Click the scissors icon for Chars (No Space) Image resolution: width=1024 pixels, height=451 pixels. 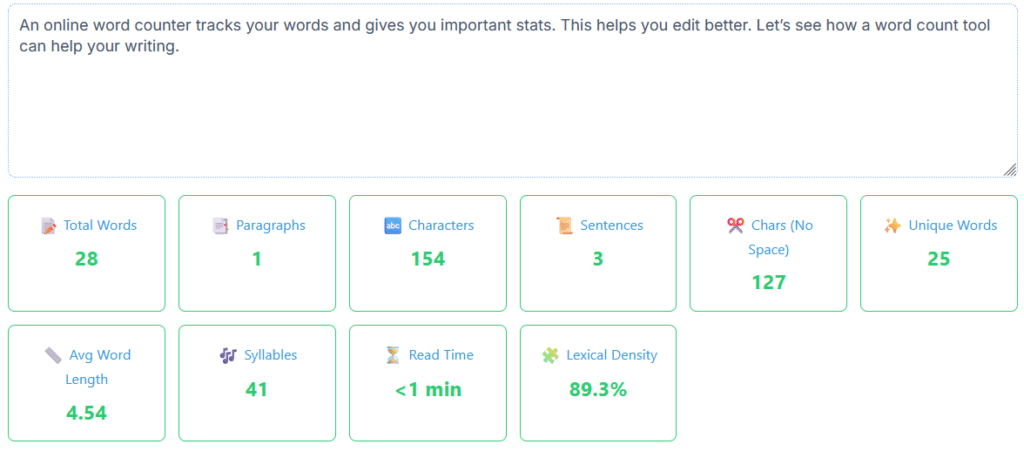coord(735,226)
